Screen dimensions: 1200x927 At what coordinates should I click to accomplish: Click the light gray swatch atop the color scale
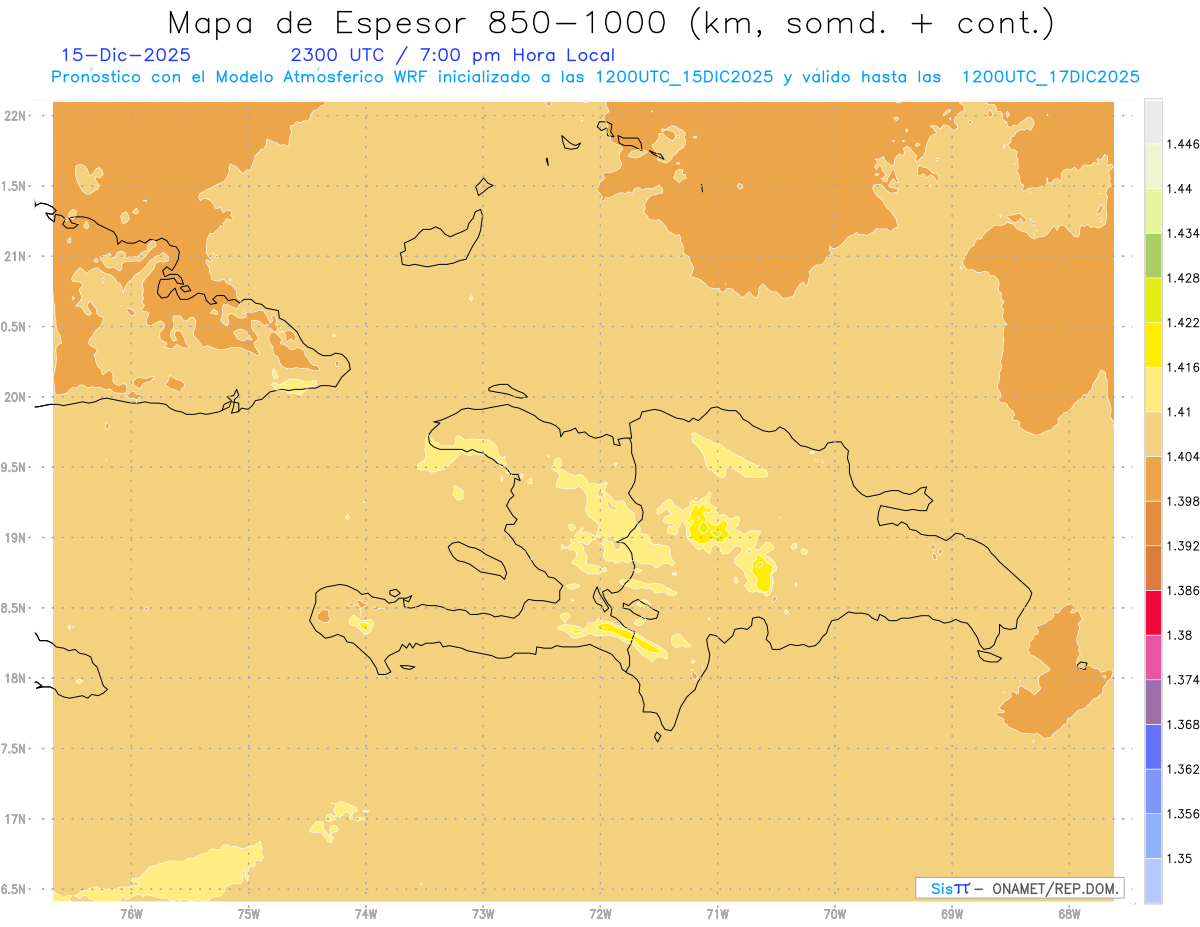point(1153,121)
